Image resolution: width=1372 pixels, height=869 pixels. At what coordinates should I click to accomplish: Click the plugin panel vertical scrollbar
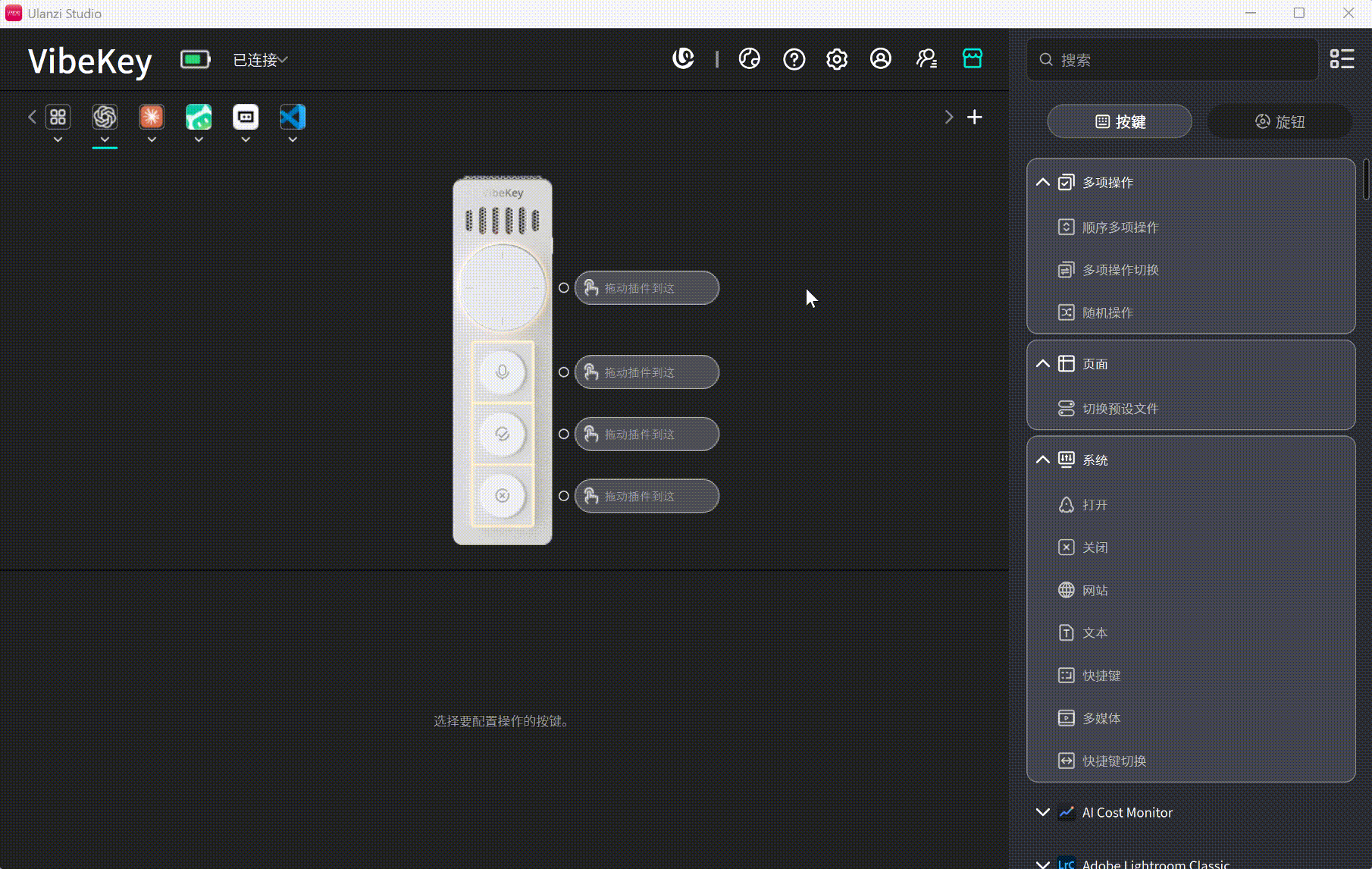(x=1366, y=180)
